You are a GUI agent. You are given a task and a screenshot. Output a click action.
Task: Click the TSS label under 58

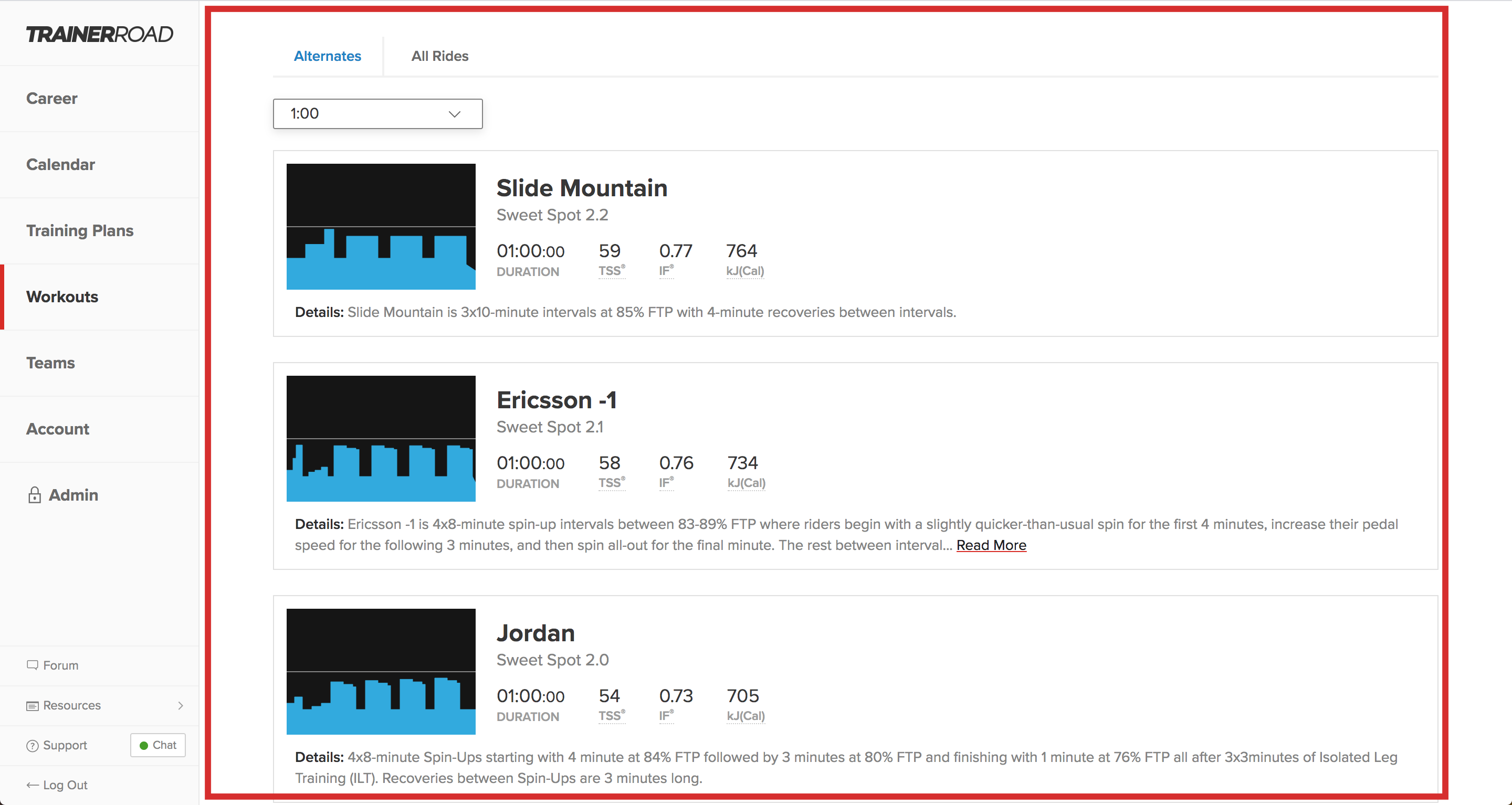612,482
